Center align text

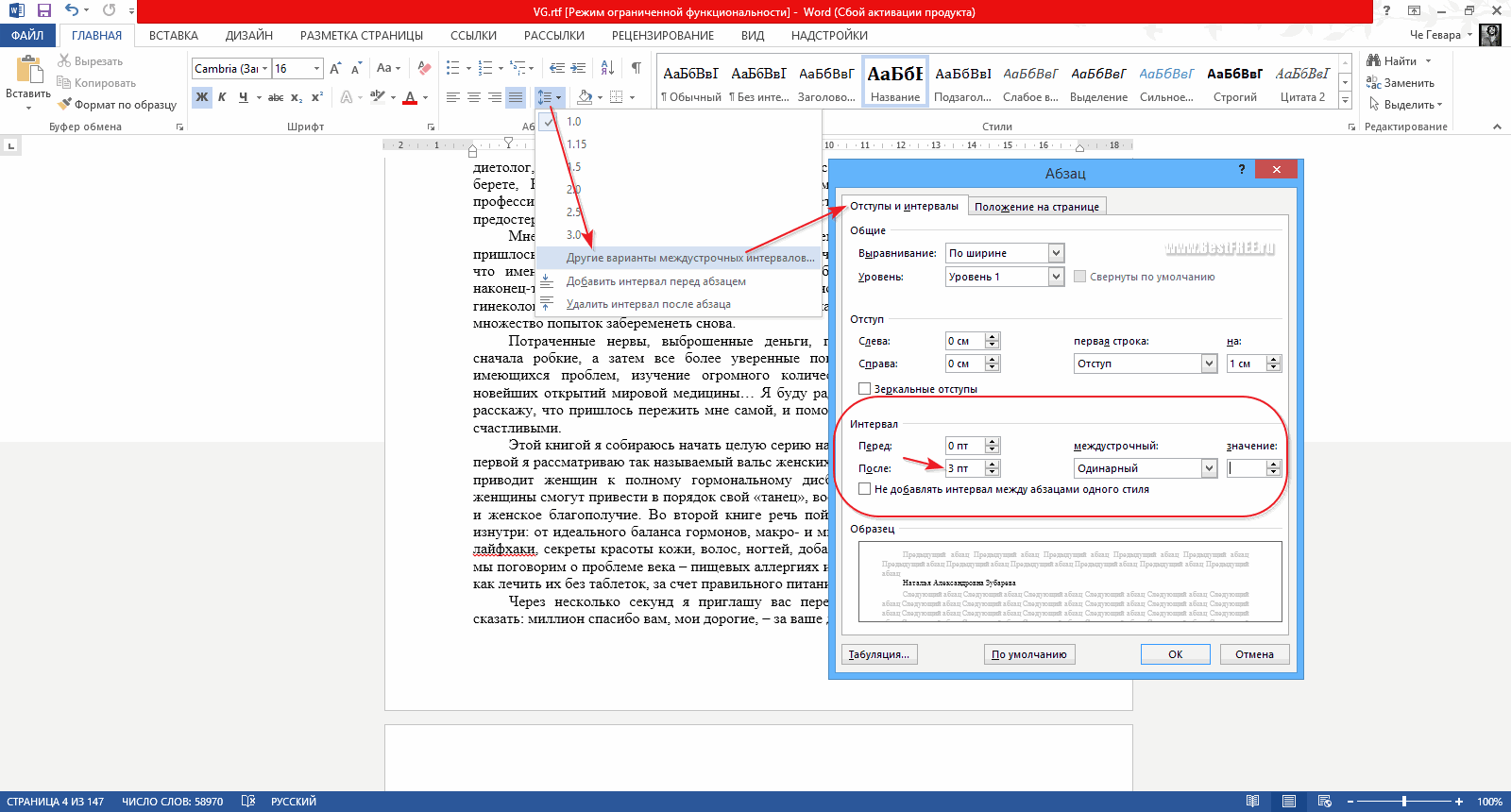click(474, 96)
